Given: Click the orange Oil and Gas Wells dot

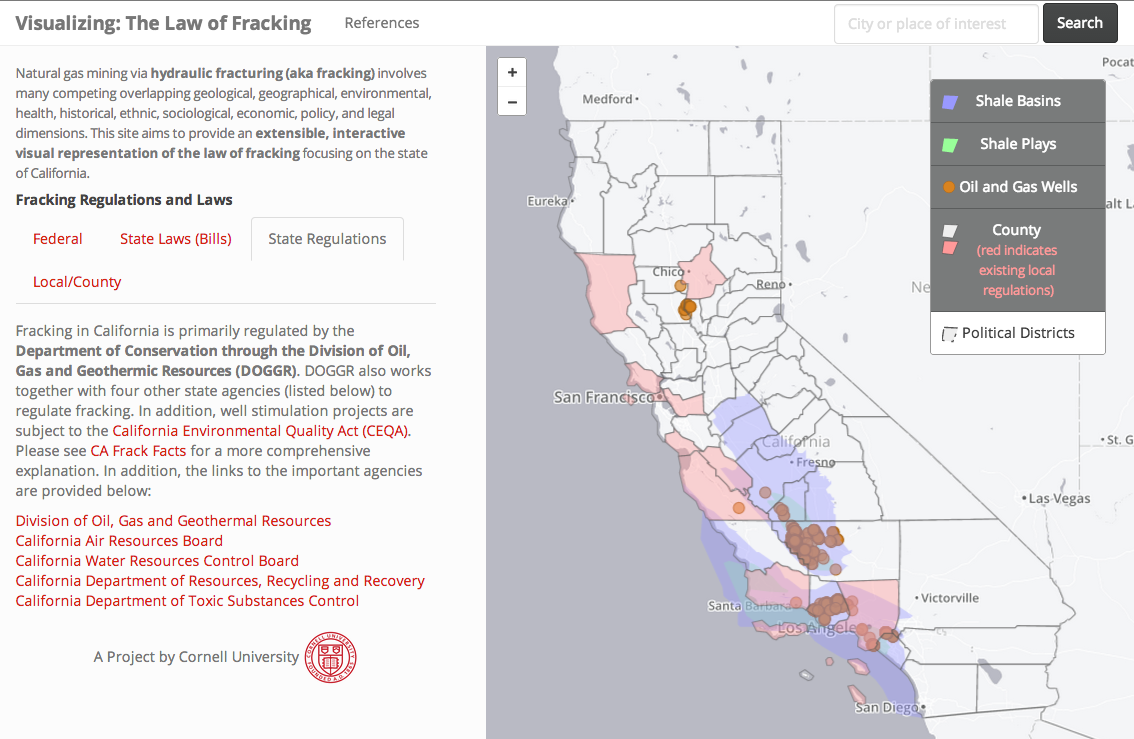Looking at the screenshot, I should tap(949, 187).
